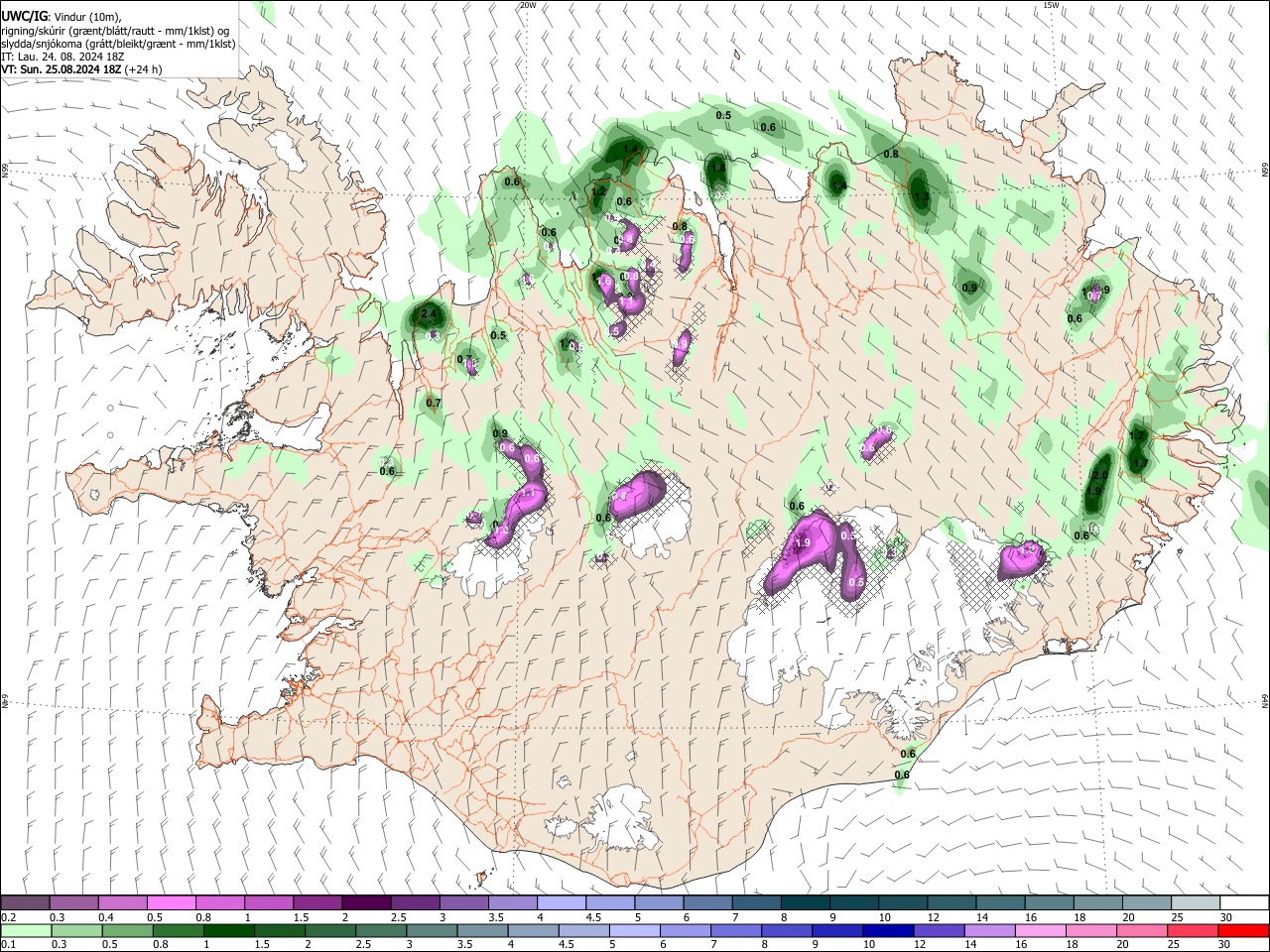Select the 'slydda/snjókoma (grátt/bleikt/grænt' description line
The width and height of the screenshot is (1270, 952).
pyautogui.click(x=118, y=44)
